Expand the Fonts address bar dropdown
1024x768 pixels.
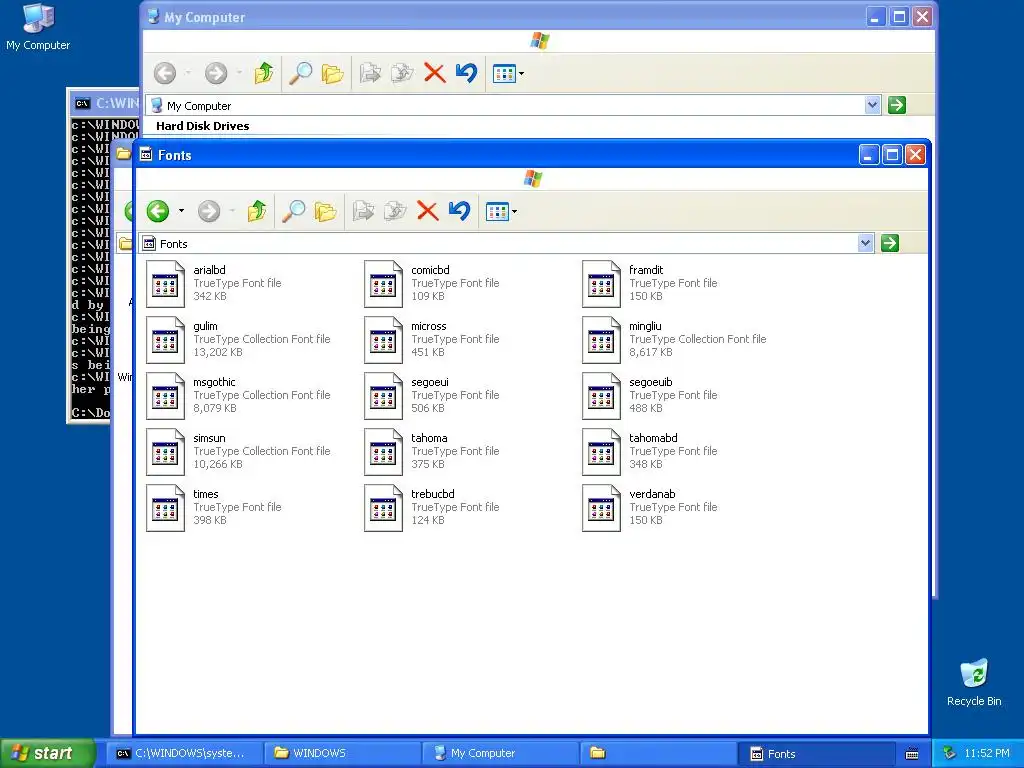click(865, 244)
